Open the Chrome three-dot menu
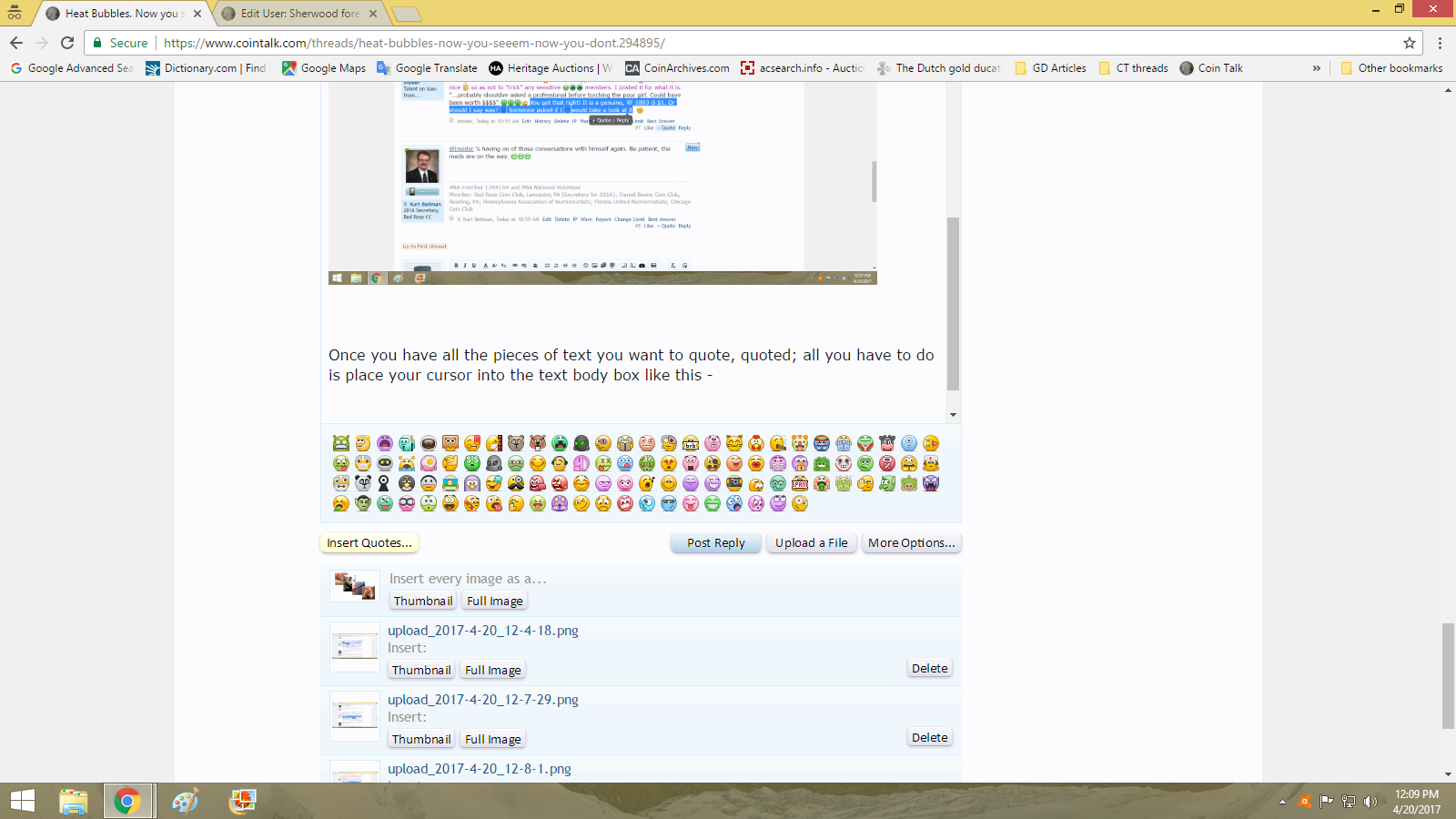Image resolution: width=1456 pixels, height=819 pixels. [x=1440, y=43]
